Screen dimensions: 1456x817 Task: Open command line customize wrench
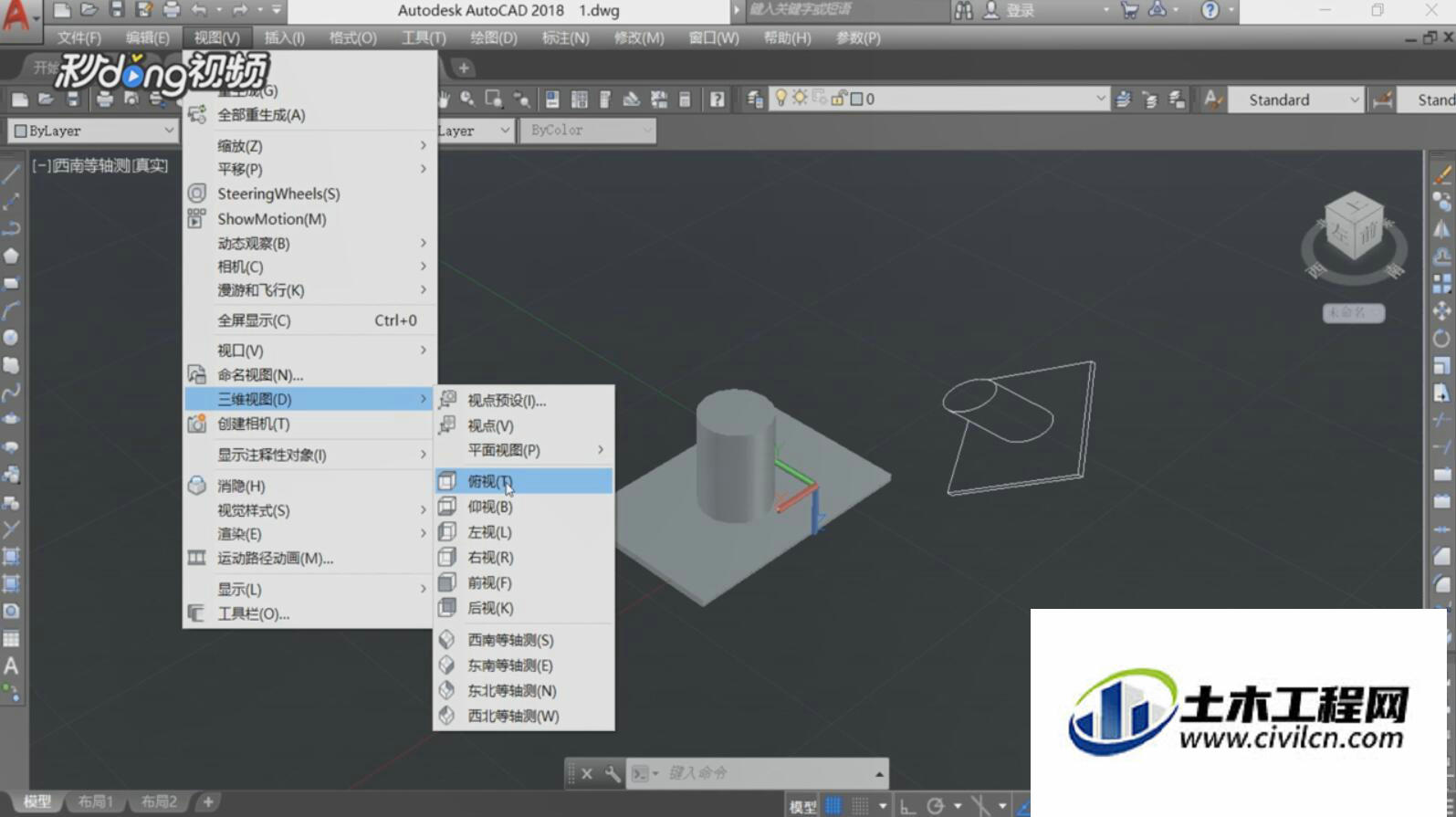[x=613, y=773]
